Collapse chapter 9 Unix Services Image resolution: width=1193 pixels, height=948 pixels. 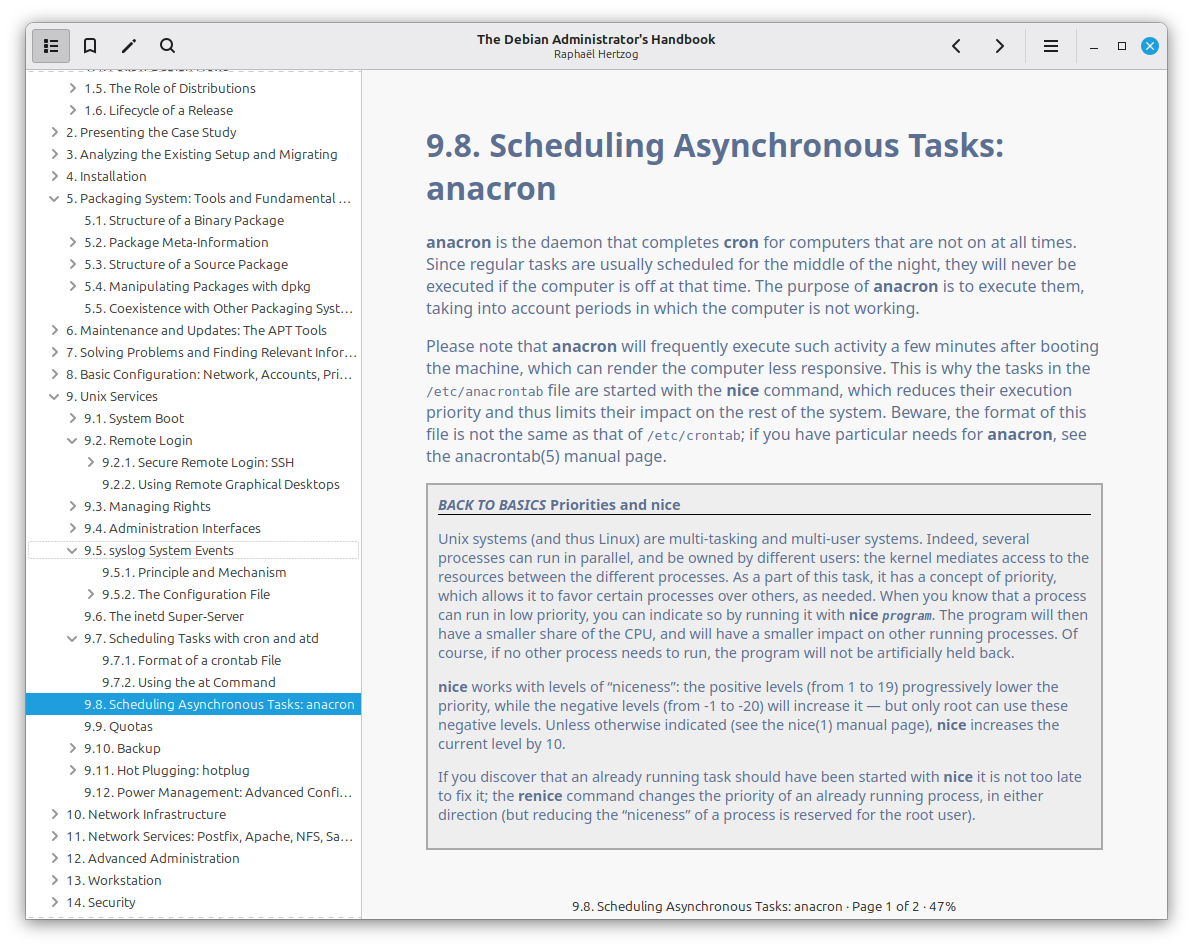[54, 396]
